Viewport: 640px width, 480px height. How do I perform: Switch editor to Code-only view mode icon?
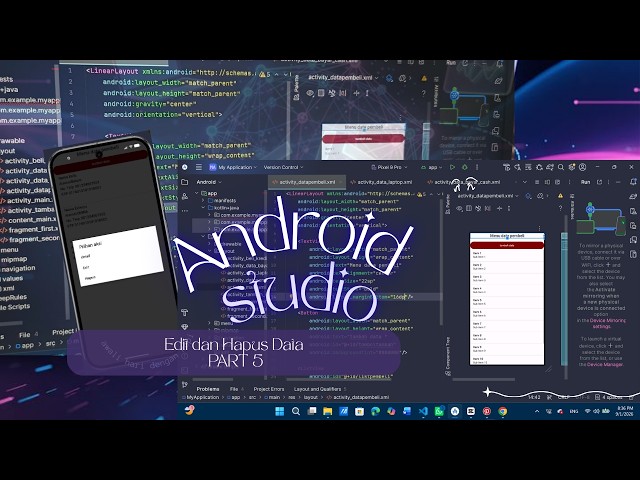click(x=537, y=182)
